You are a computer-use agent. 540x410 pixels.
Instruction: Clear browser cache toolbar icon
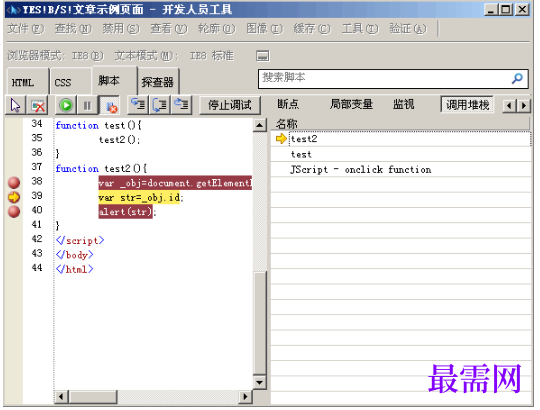point(38,105)
